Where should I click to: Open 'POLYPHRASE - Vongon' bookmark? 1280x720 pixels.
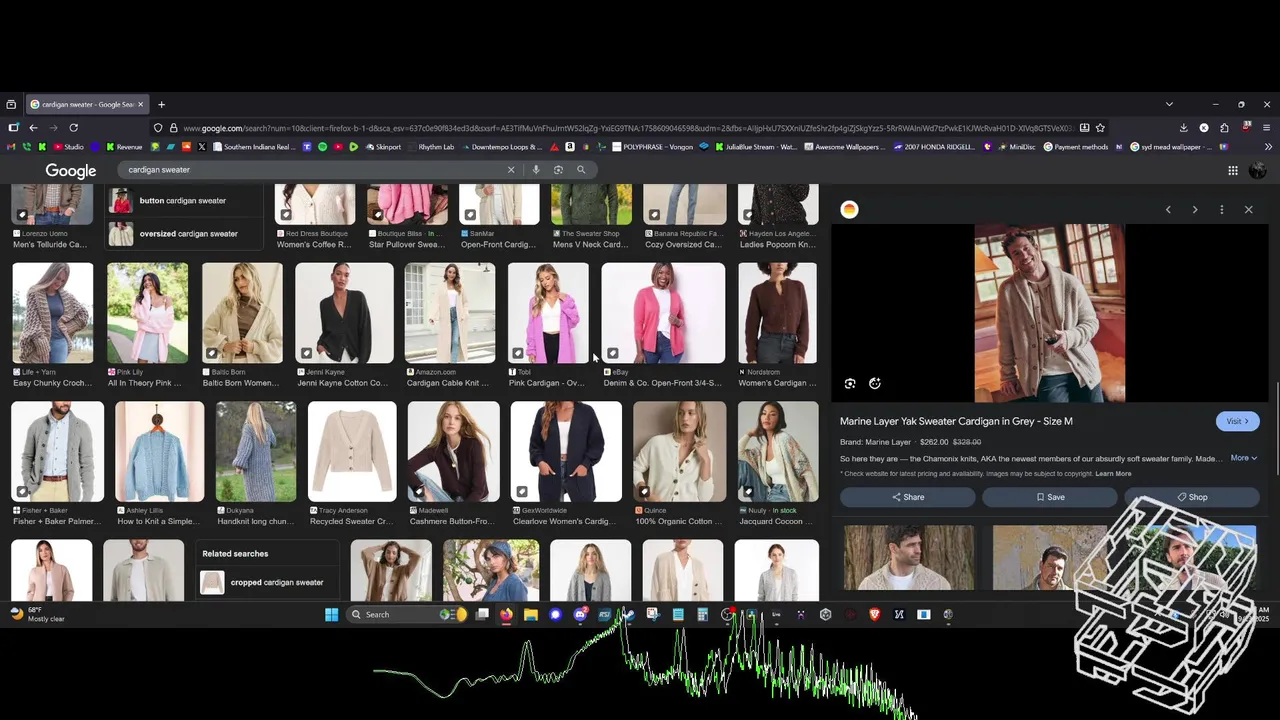(x=651, y=147)
